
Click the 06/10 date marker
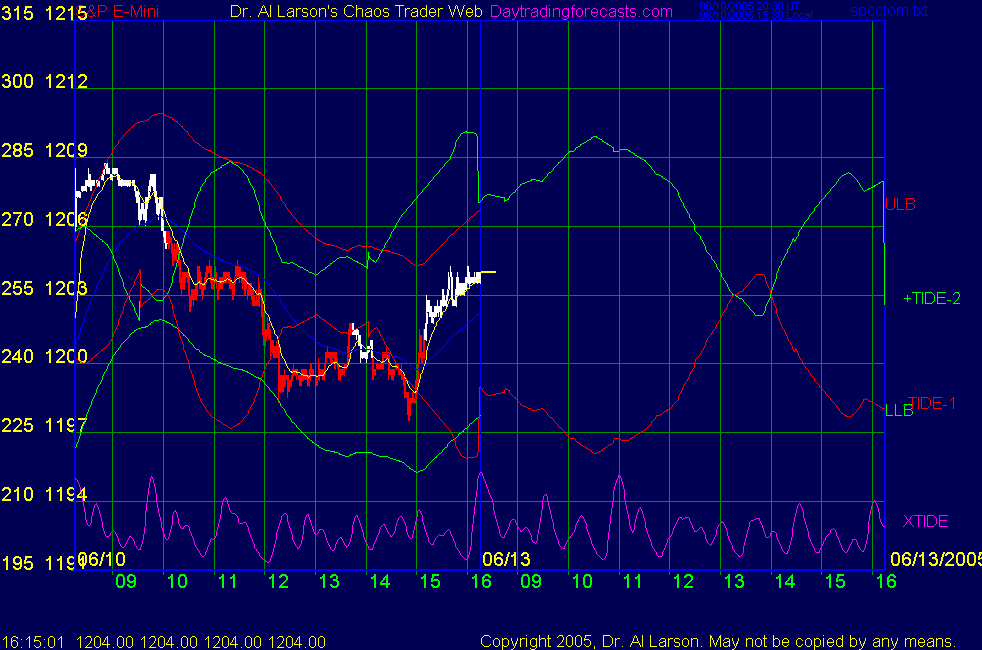click(101, 558)
